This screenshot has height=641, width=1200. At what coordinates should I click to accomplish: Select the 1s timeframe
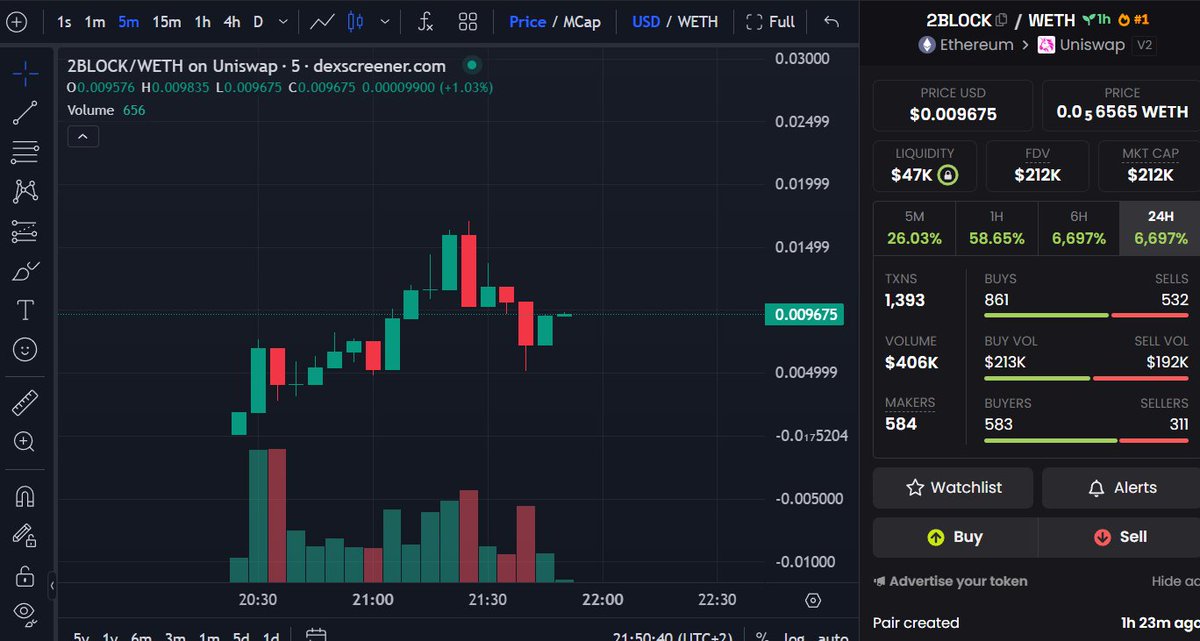64,21
